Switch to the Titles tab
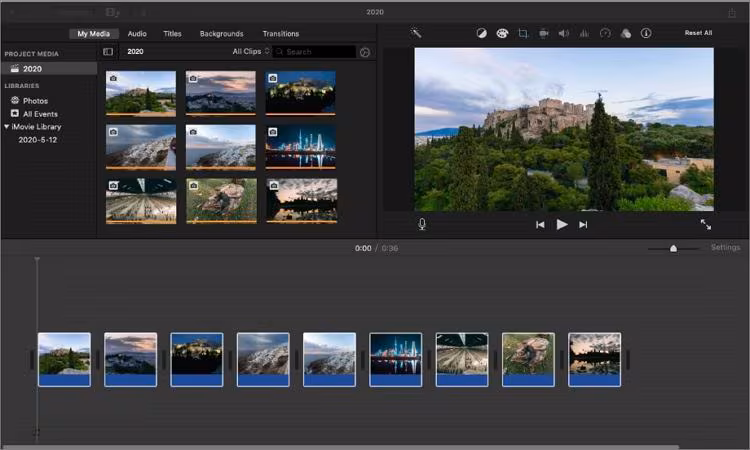Screen dimensions: 750x450 (173, 34)
